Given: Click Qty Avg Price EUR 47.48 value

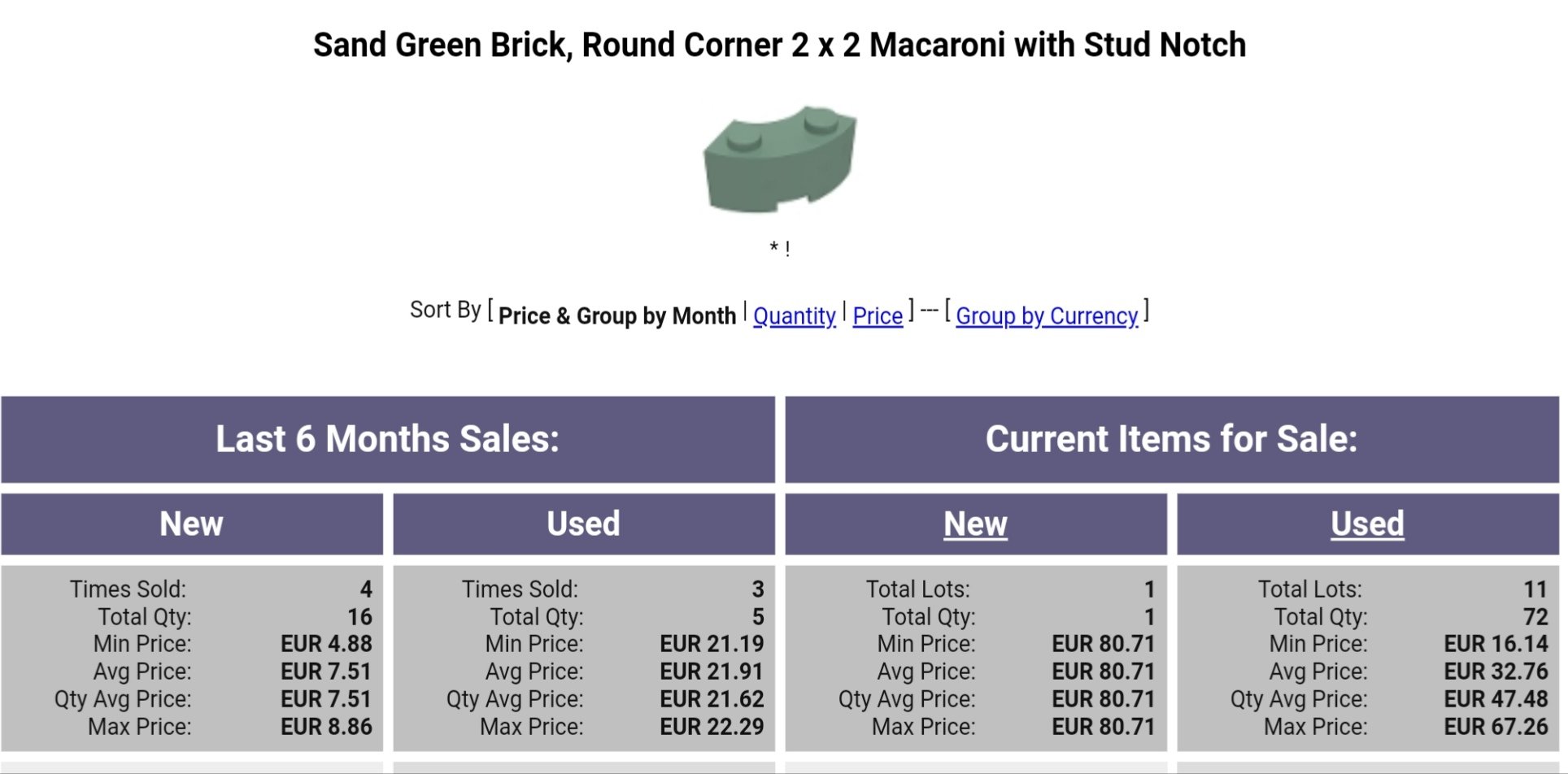Looking at the screenshot, I should pyautogui.click(x=1496, y=699).
